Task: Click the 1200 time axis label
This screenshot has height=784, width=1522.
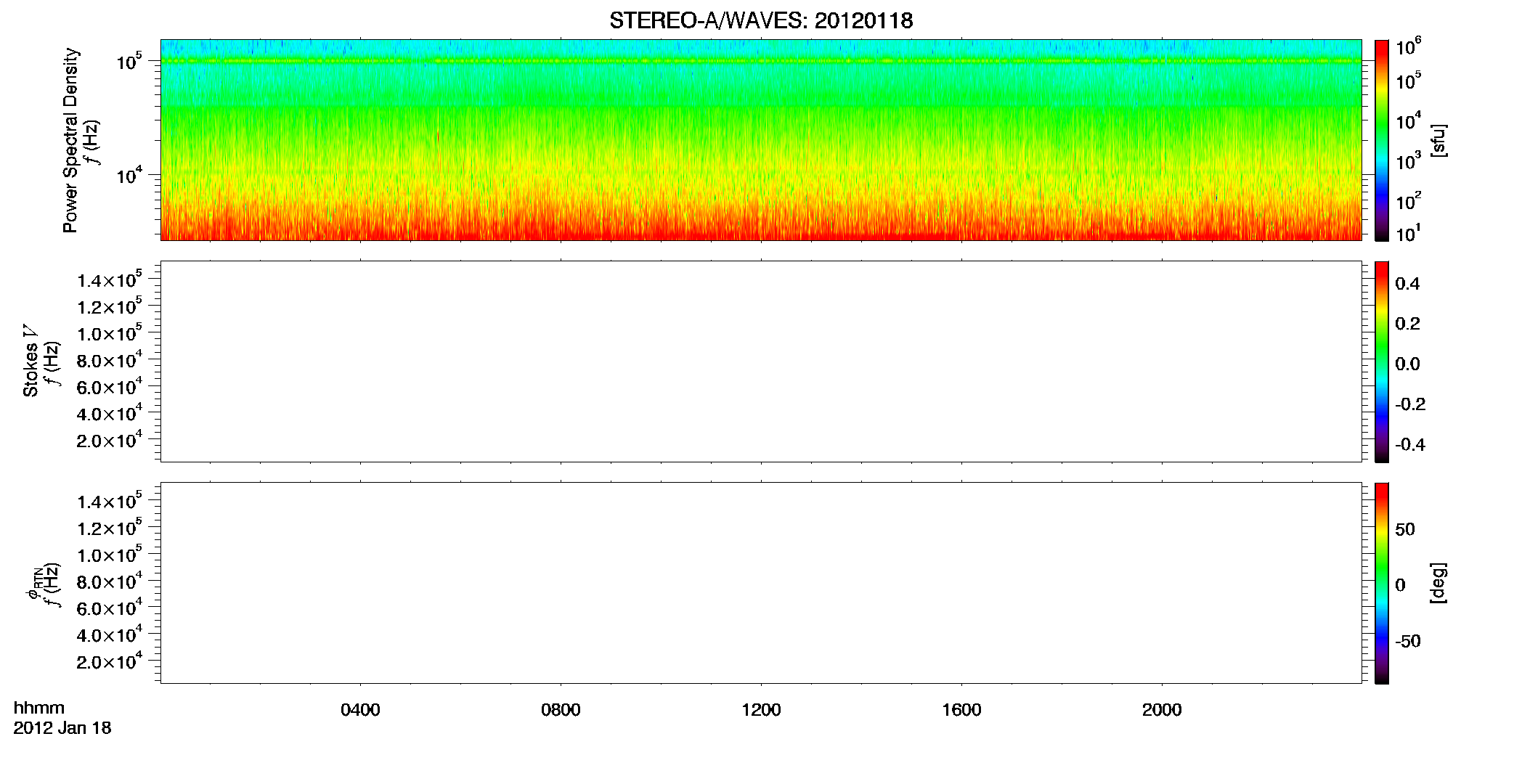Action: tap(761, 710)
